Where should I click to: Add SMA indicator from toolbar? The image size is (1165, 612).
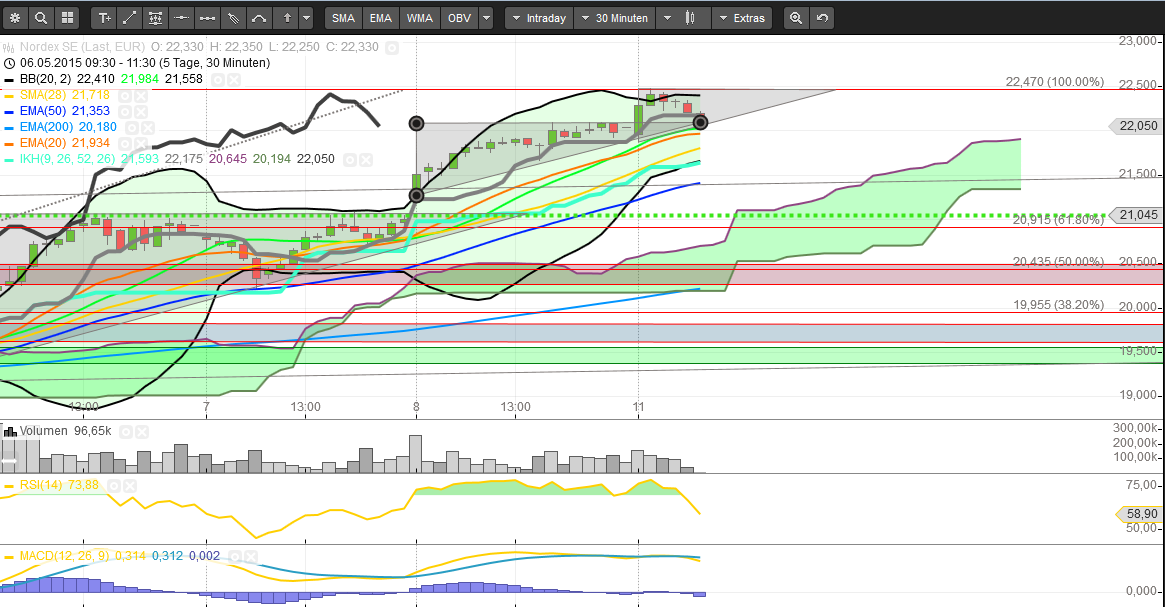pyautogui.click(x=343, y=18)
